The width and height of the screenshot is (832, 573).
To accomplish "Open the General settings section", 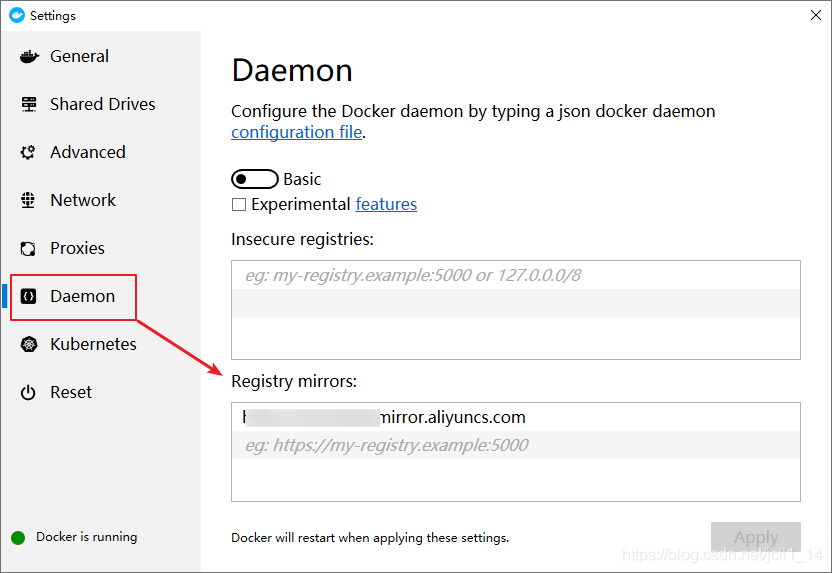I will point(79,56).
